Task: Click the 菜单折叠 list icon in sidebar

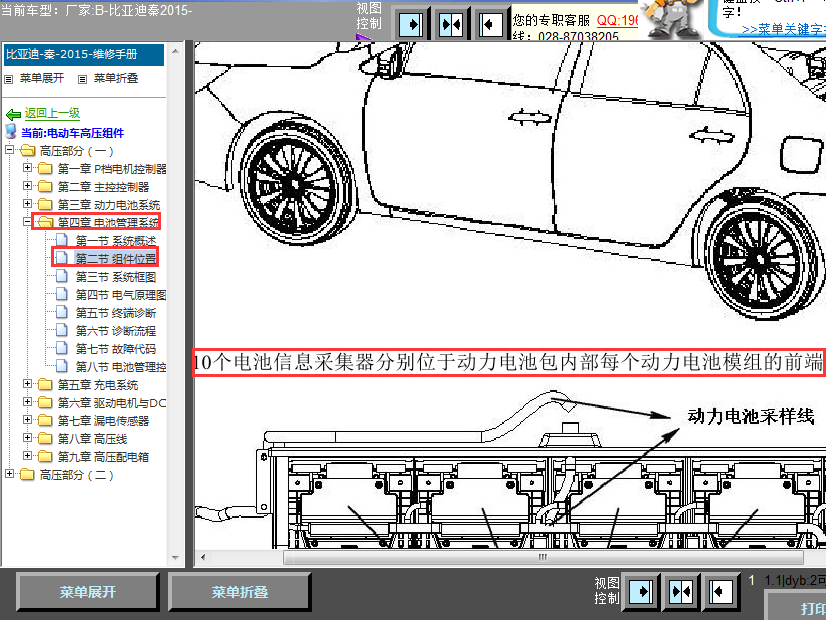Action: pos(82,80)
